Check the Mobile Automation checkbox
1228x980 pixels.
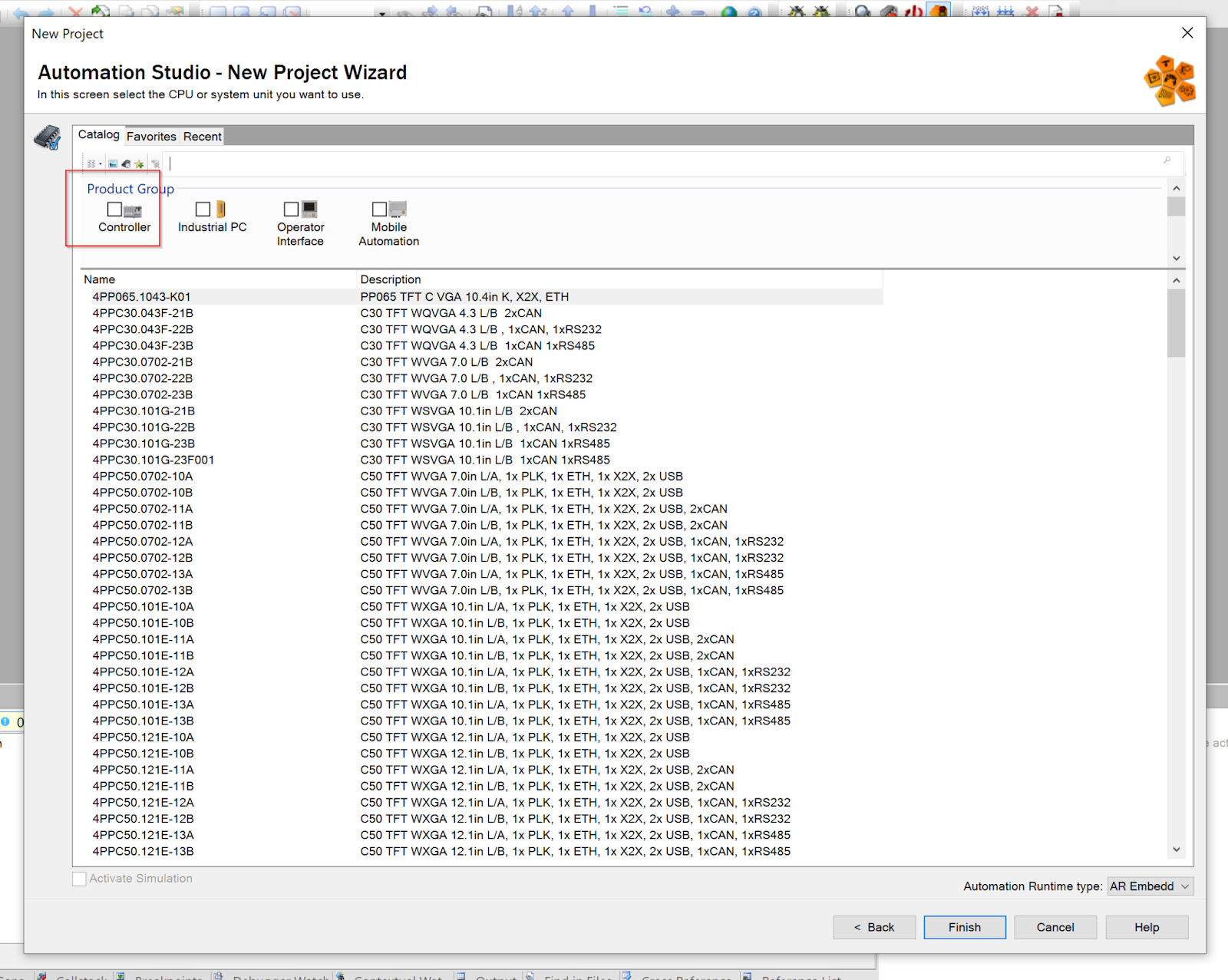tap(379, 209)
